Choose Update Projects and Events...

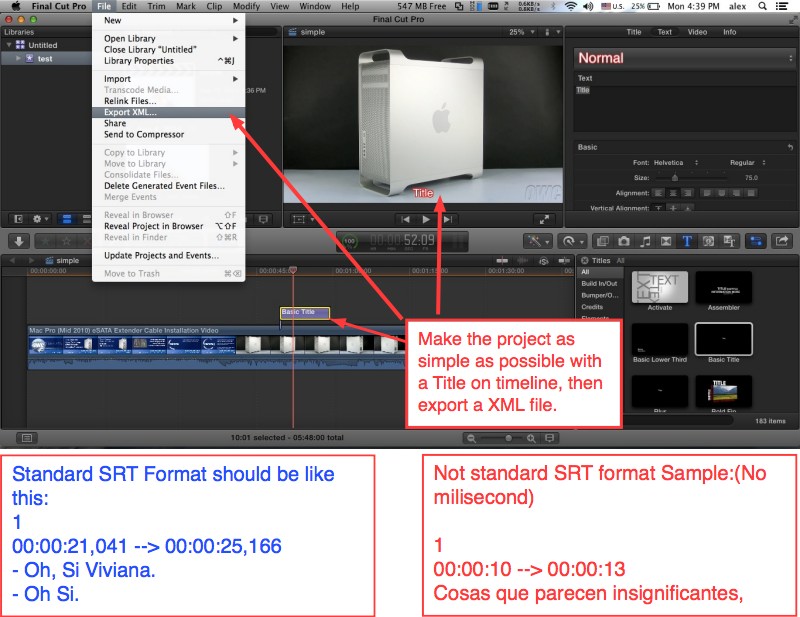(168, 255)
